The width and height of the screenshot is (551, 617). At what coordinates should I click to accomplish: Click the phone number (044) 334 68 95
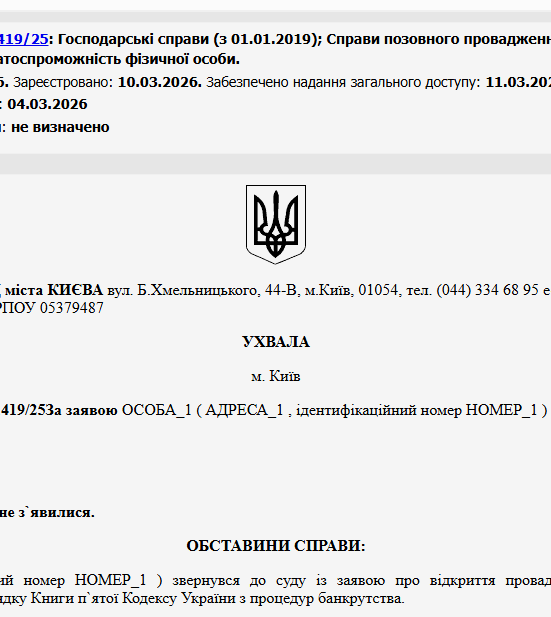coord(487,290)
